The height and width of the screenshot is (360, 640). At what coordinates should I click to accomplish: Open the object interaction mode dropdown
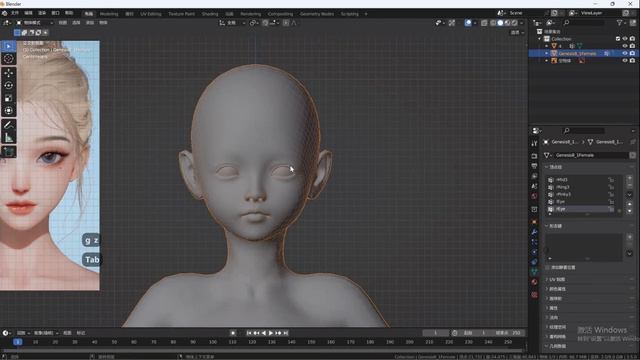[34, 23]
